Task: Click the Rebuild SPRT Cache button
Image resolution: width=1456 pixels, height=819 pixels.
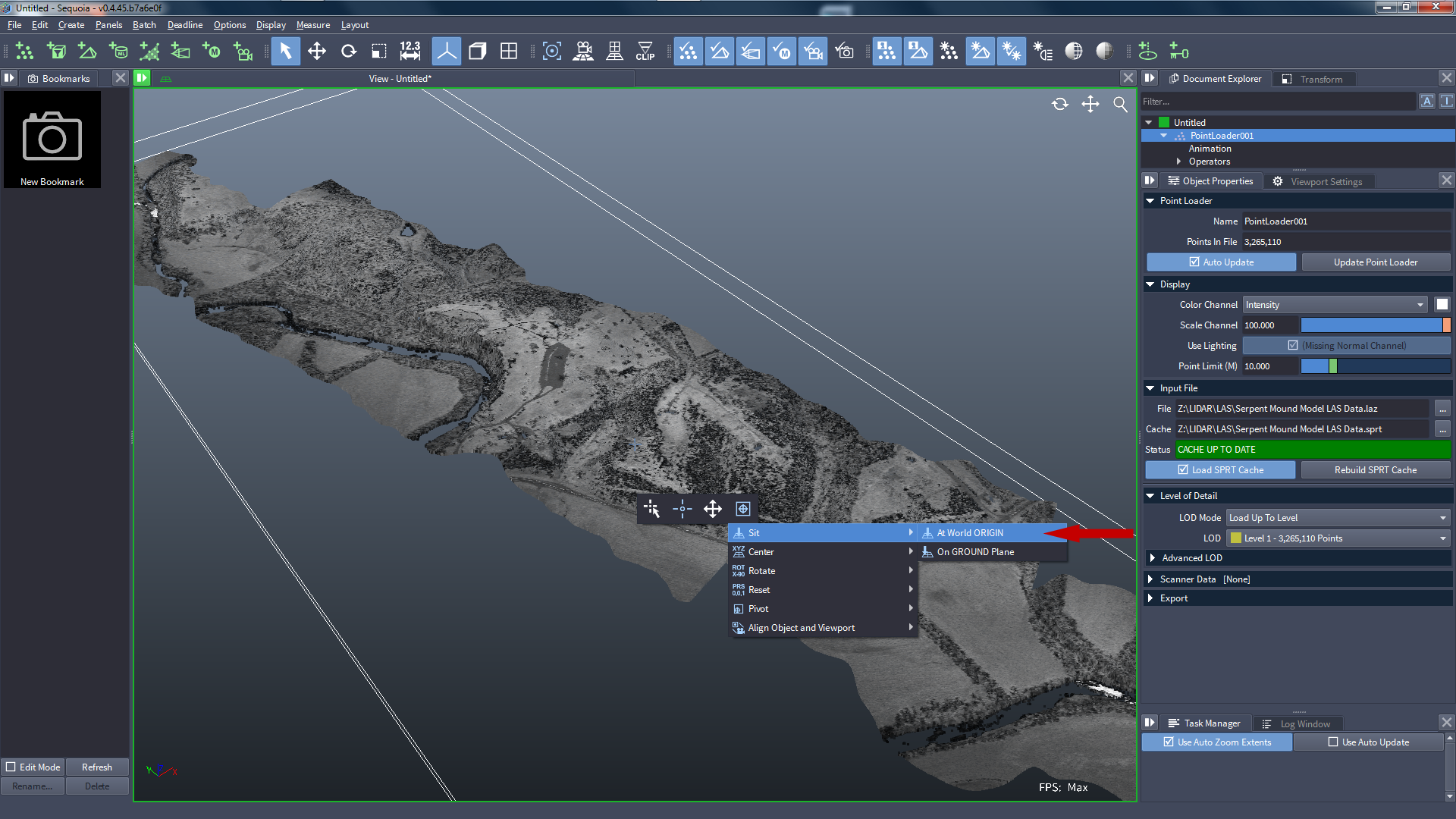Action: point(1375,470)
